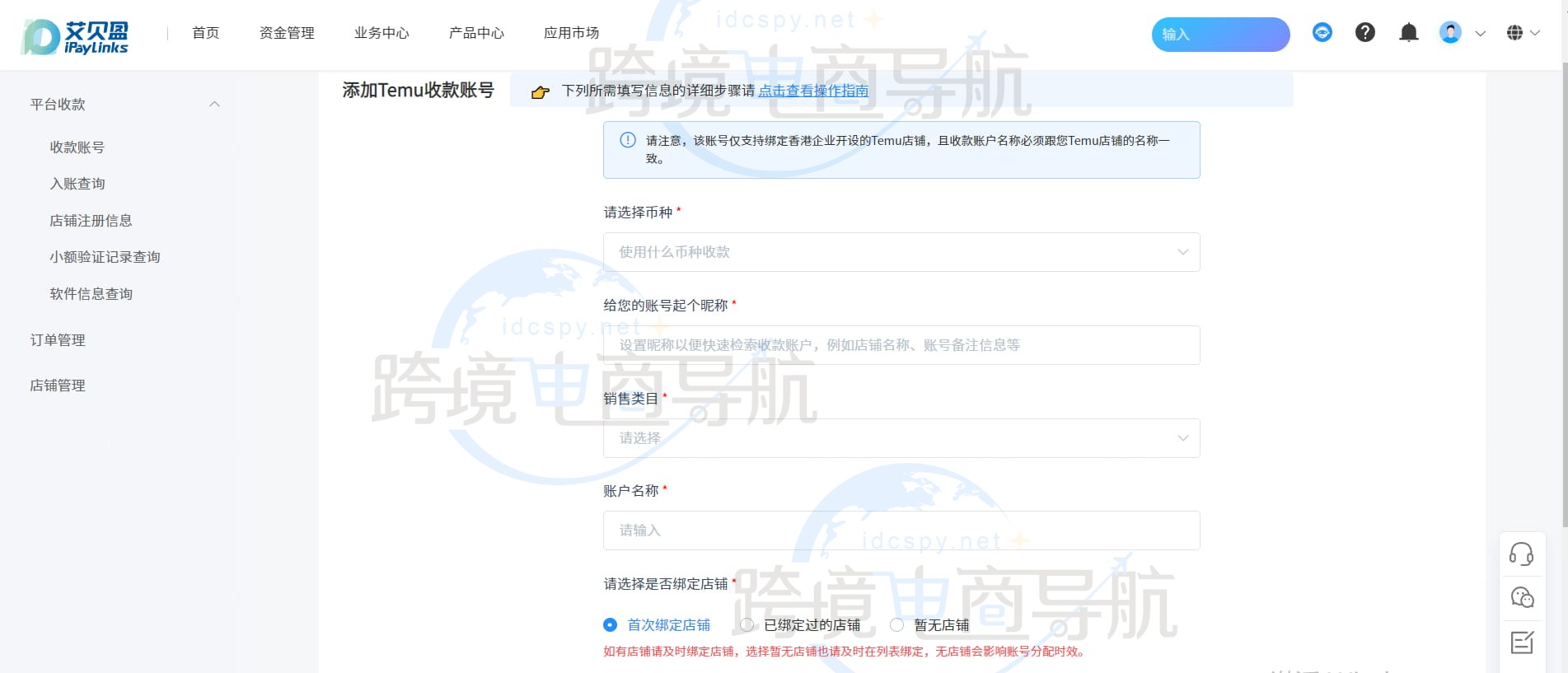Open 业务中心 menu
The width and height of the screenshot is (1568, 673).
tap(381, 33)
